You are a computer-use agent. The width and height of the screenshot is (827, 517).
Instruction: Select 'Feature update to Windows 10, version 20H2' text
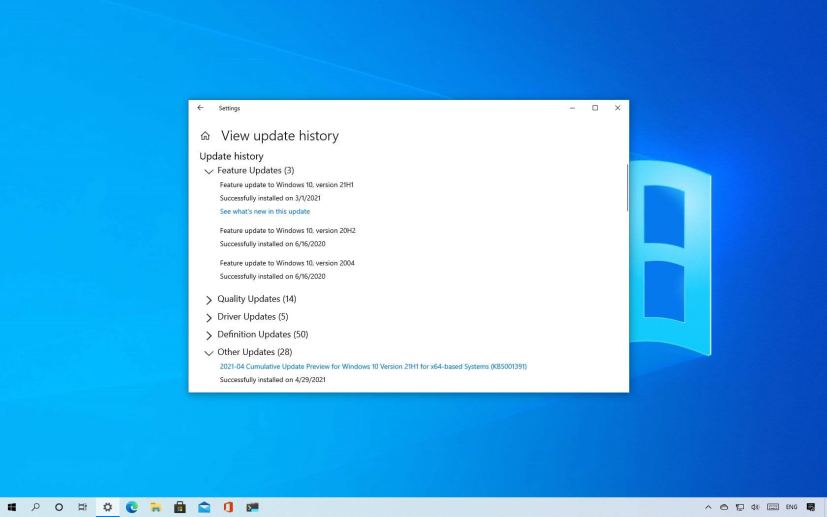pyautogui.click(x=287, y=231)
